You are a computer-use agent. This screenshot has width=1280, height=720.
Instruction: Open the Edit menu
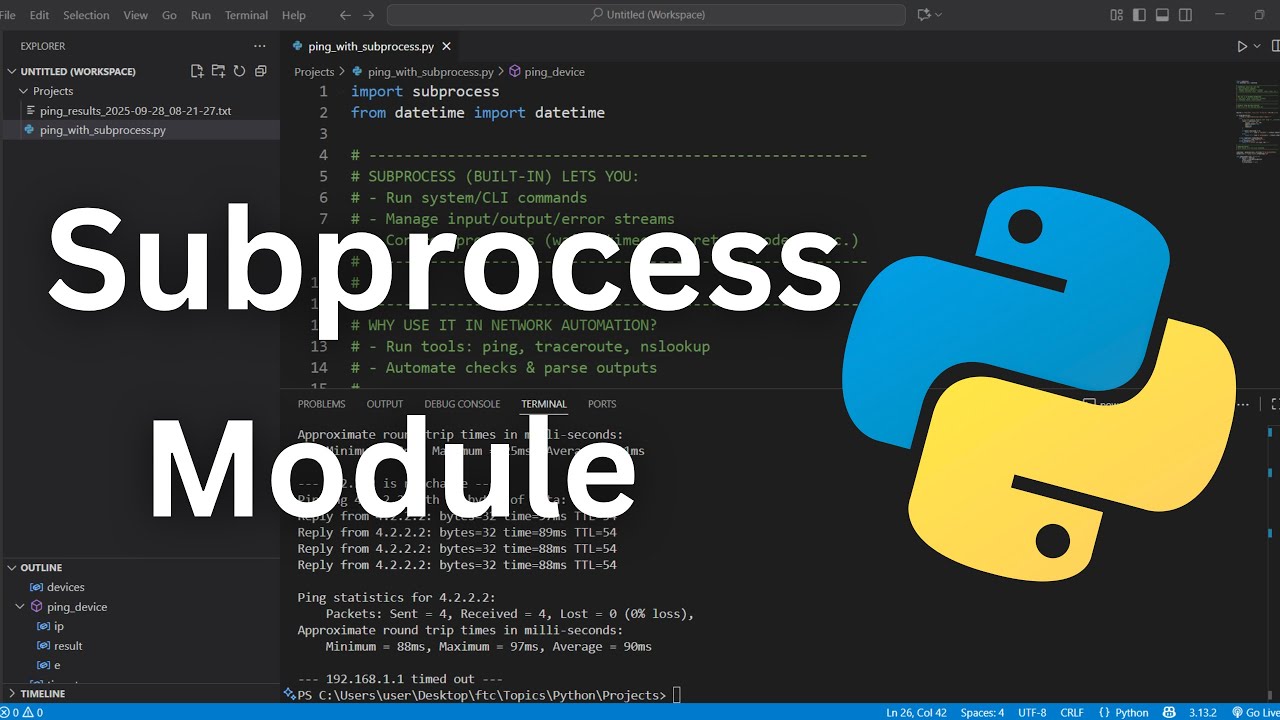39,15
